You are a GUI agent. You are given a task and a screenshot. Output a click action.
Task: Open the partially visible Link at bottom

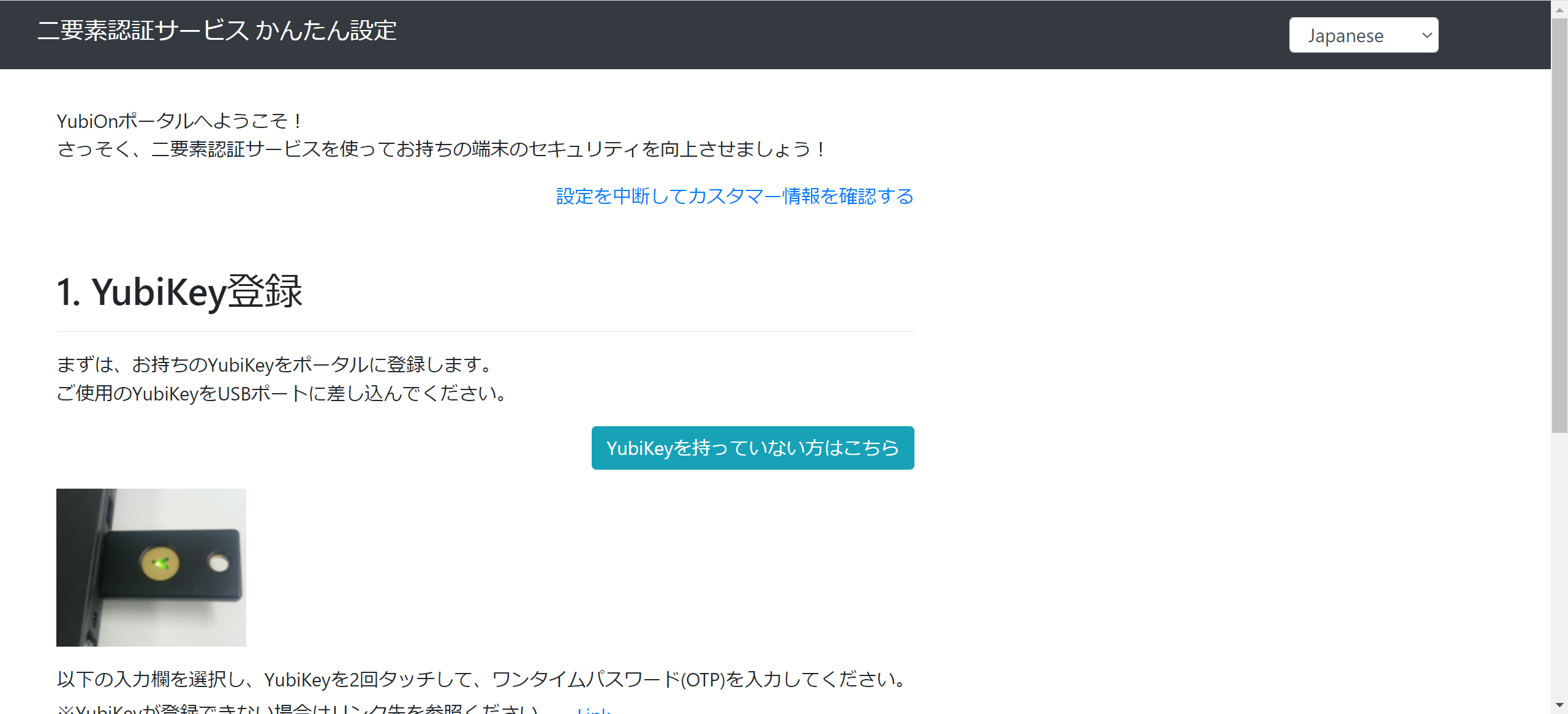click(x=594, y=710)
